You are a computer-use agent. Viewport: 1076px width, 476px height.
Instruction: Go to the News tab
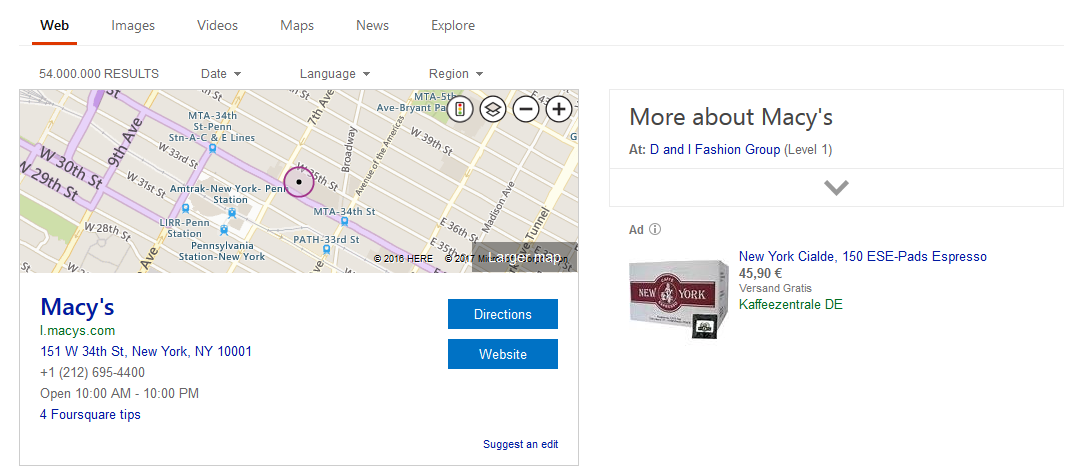point(372,25)
